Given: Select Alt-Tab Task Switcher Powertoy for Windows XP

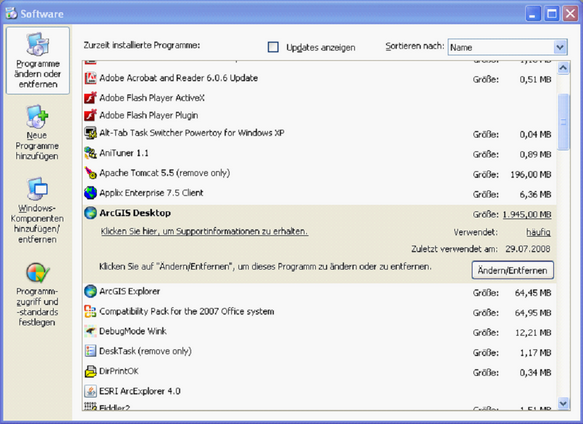Looking at the screenshot, I should 319,133.
